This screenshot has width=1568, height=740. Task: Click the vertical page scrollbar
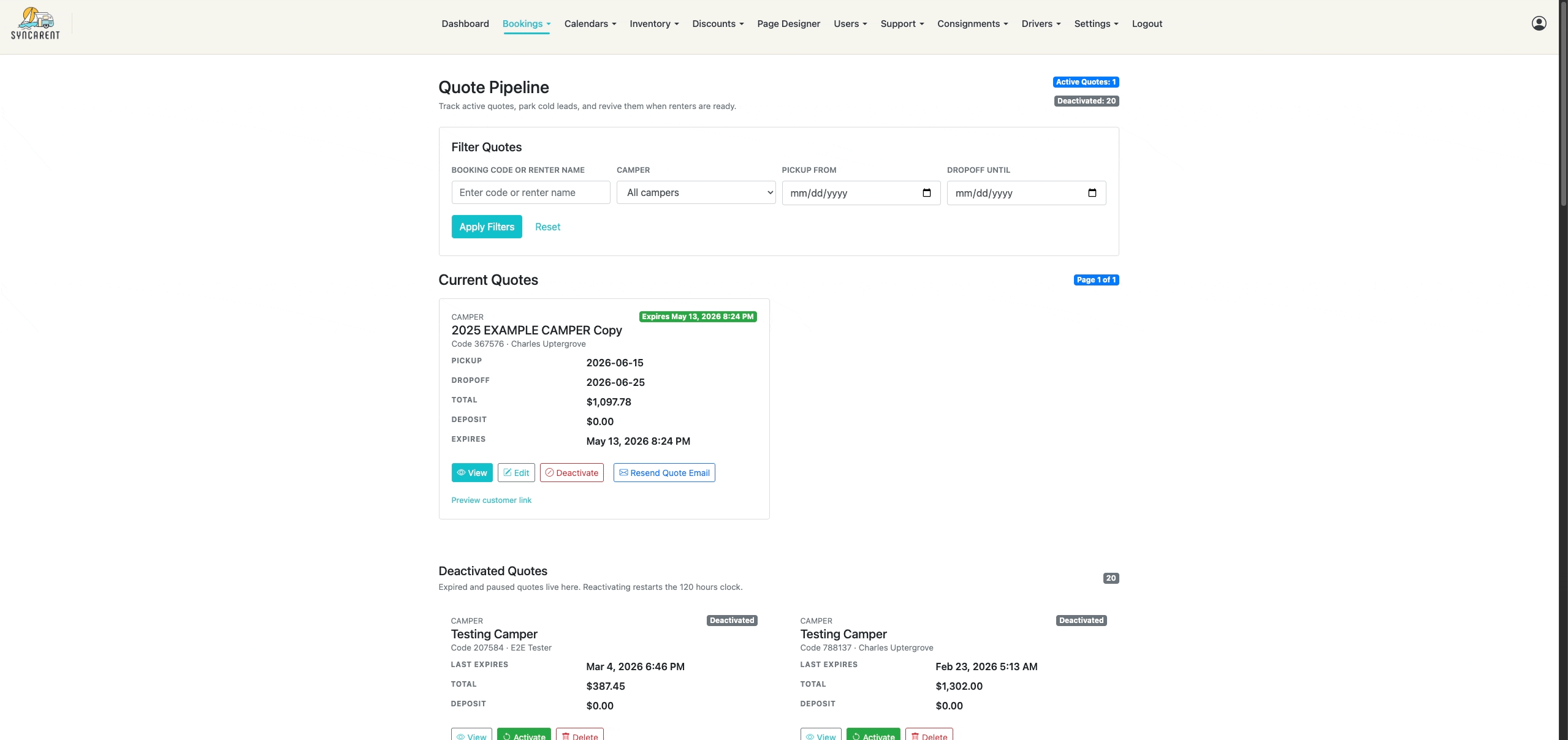click(1563, 104)
